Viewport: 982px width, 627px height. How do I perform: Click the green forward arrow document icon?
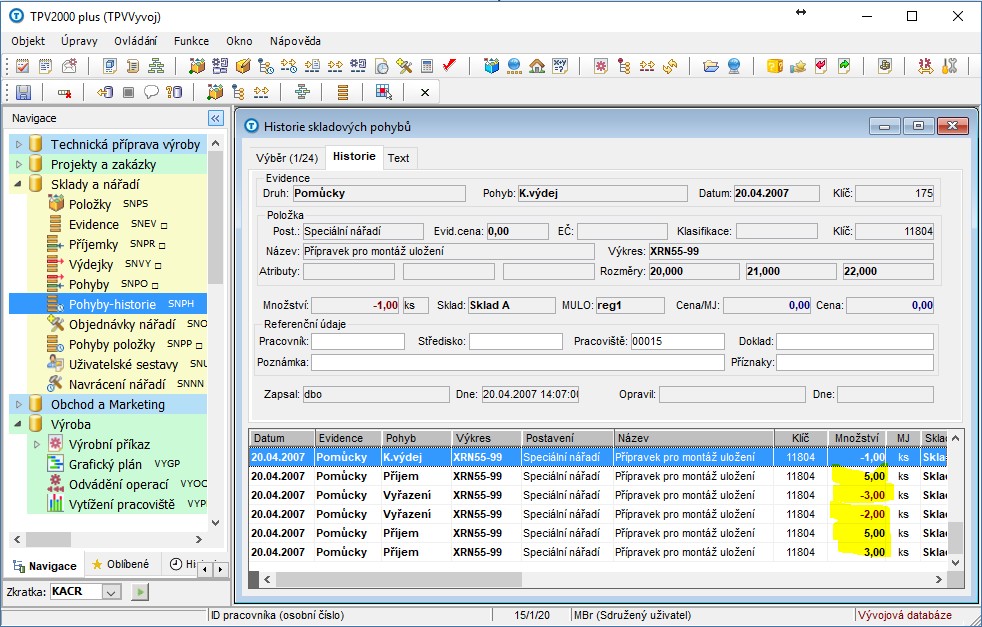click(x=844, y=66)
